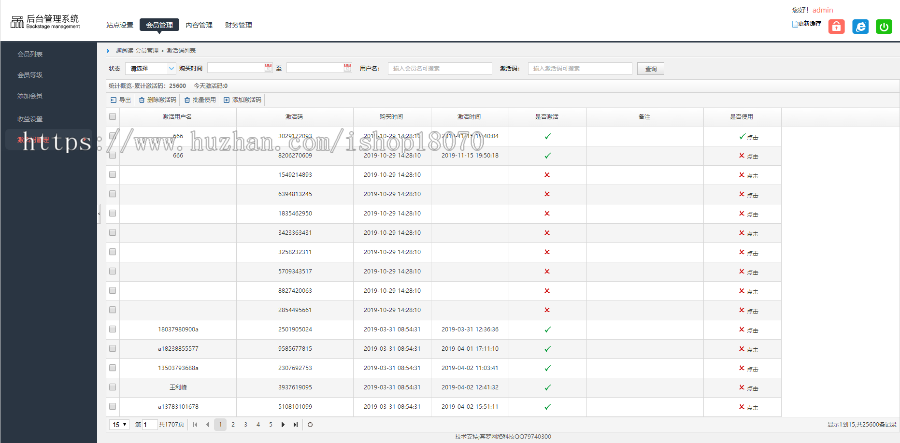
Task: Open the rows-per-page dropdown showing 15
Action: click(x=120, y=425)
